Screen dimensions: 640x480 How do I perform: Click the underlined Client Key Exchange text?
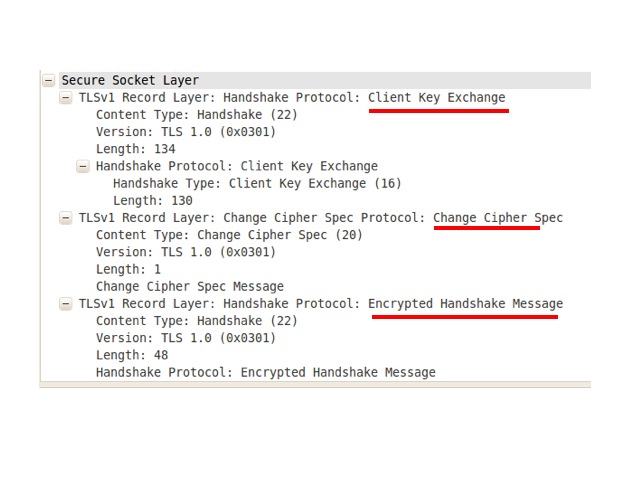437,98
